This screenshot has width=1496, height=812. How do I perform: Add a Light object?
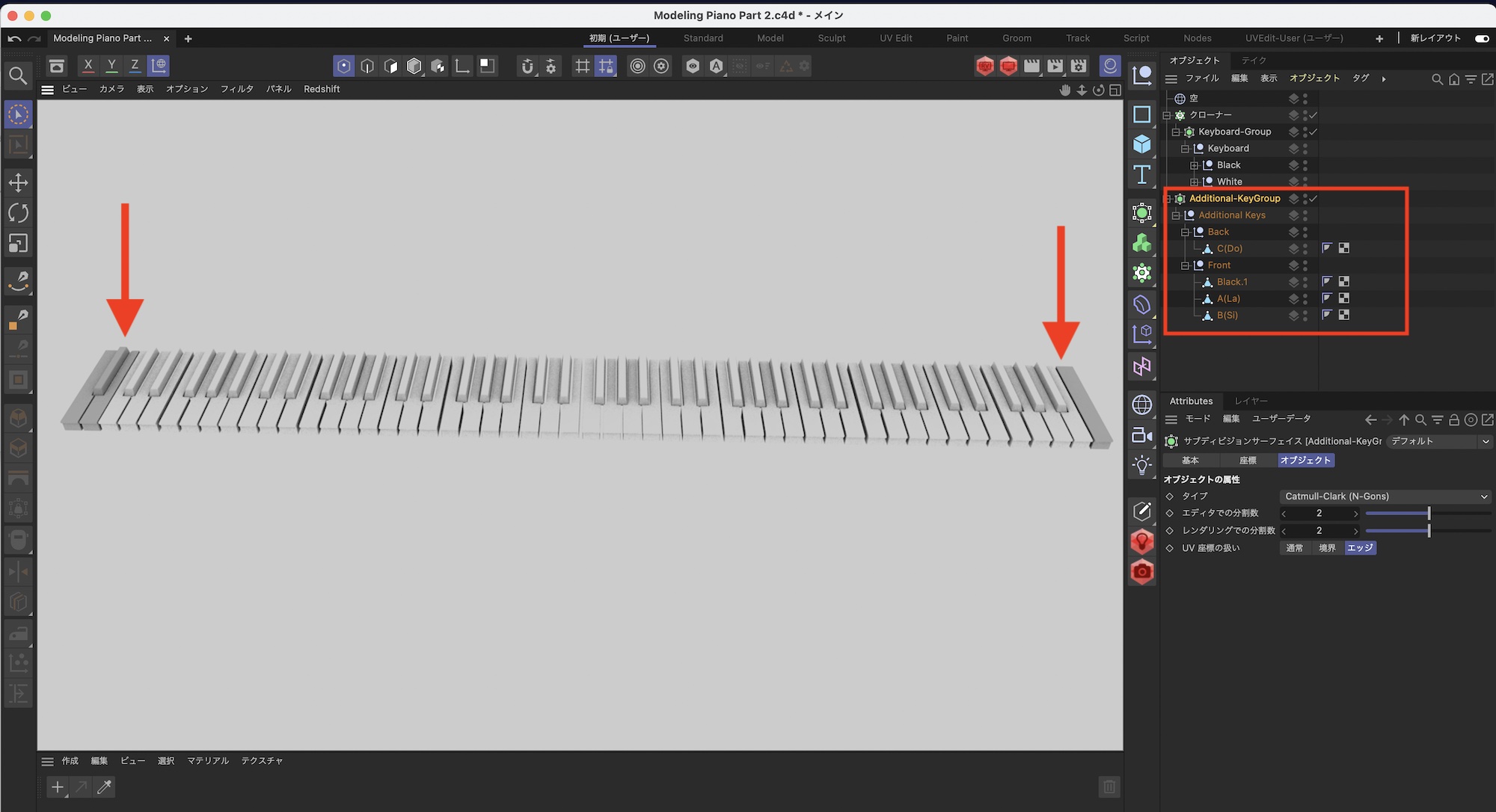tap(1141, 465)
